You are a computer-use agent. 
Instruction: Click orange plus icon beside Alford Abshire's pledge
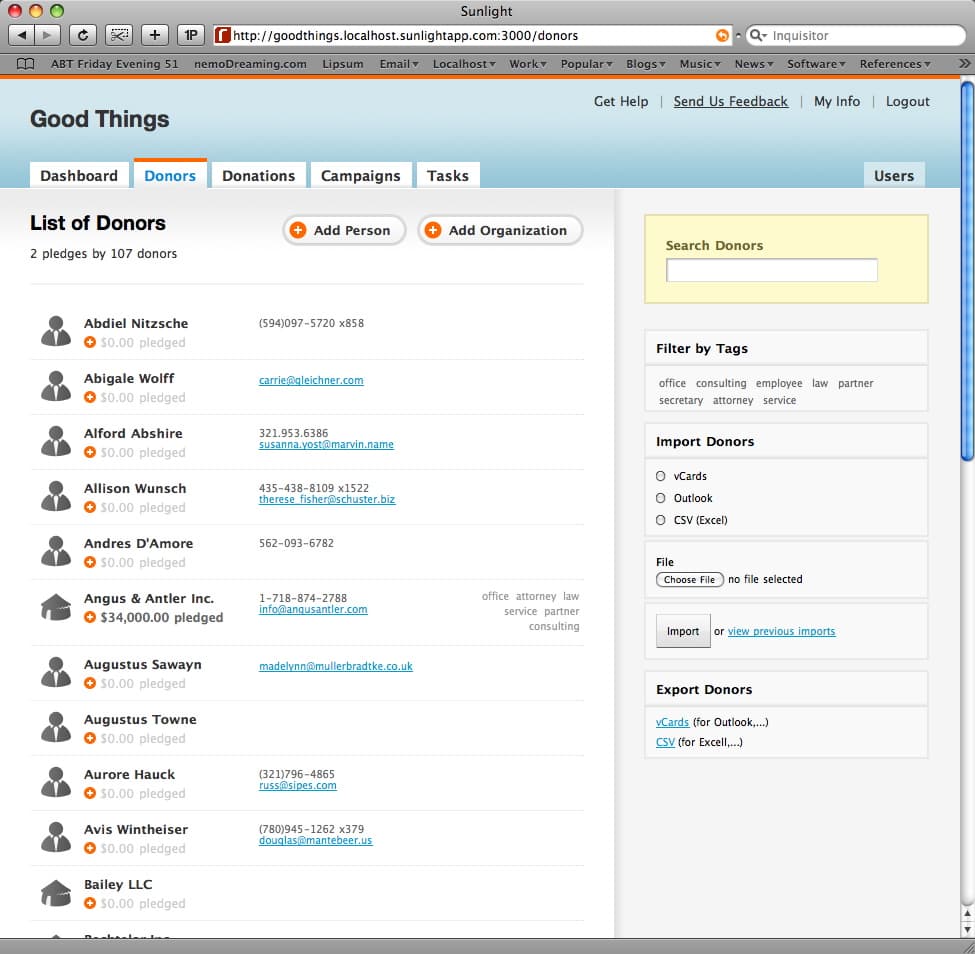coord(90,452)
